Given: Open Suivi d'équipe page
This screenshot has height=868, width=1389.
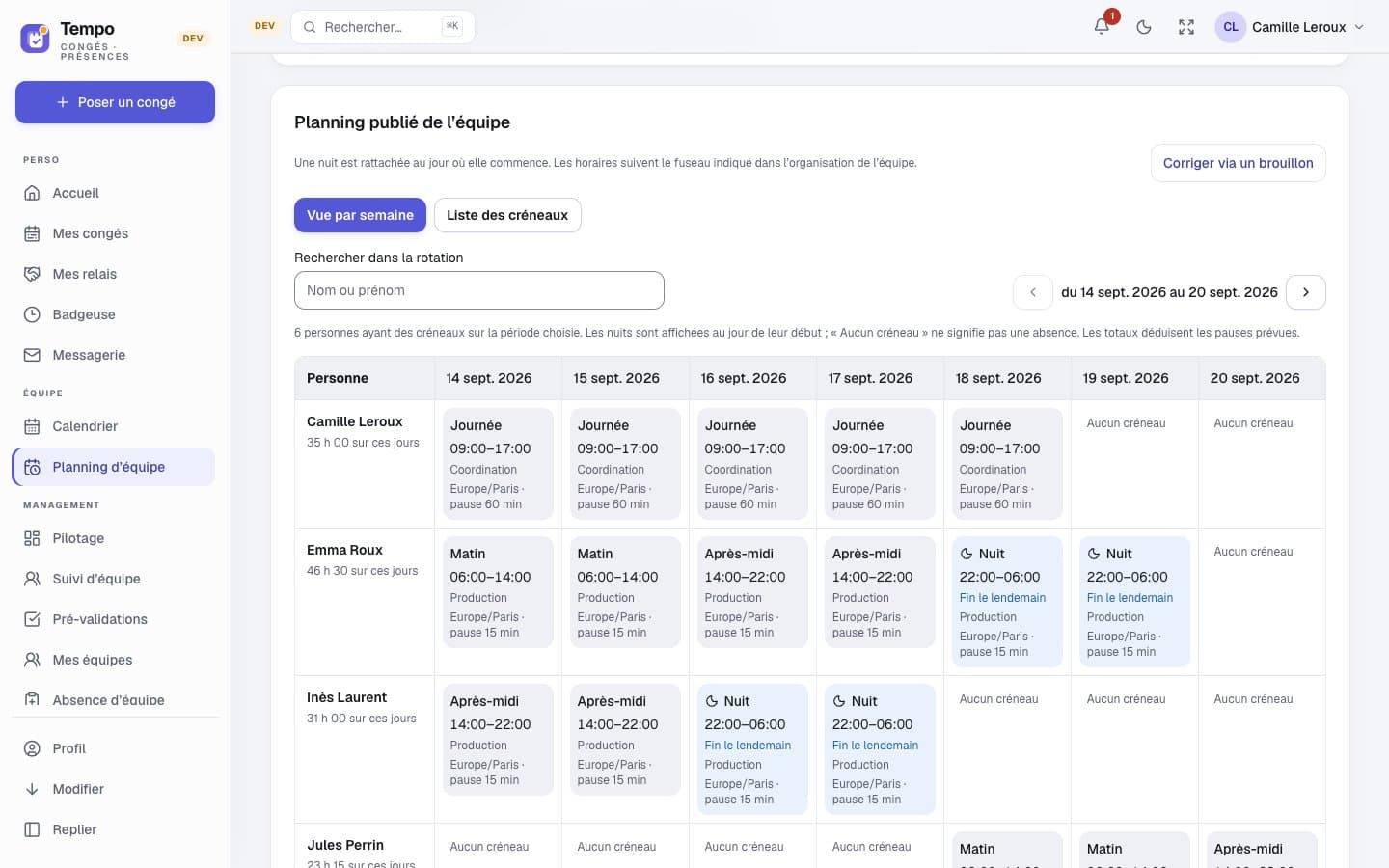Looking at the screenshot, I should [x=115, y=579].
